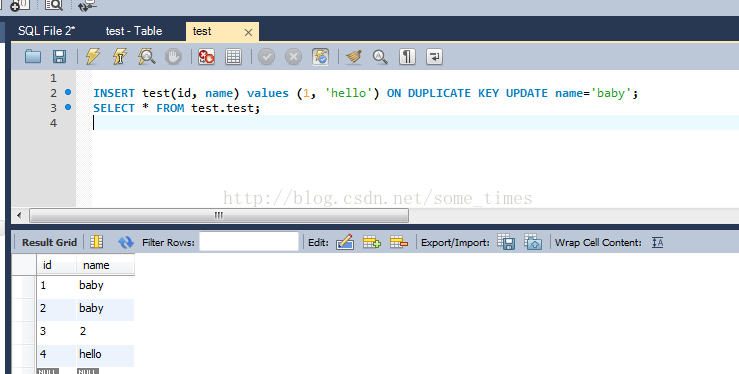Click the Wrap Cell Content: label
This screenshot has width=739, height=374.
(598, 243)
